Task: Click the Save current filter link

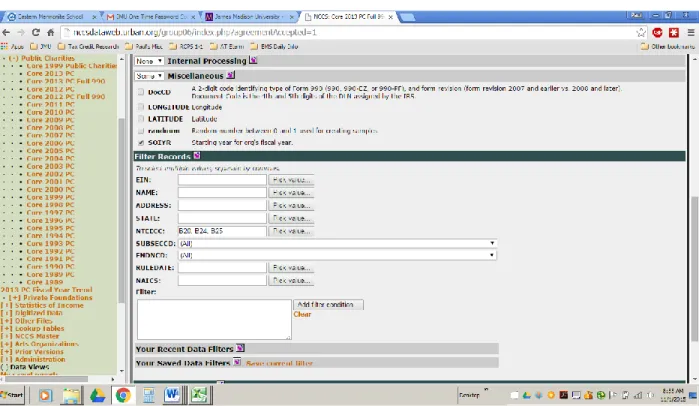Action: (x=279, y=363)
